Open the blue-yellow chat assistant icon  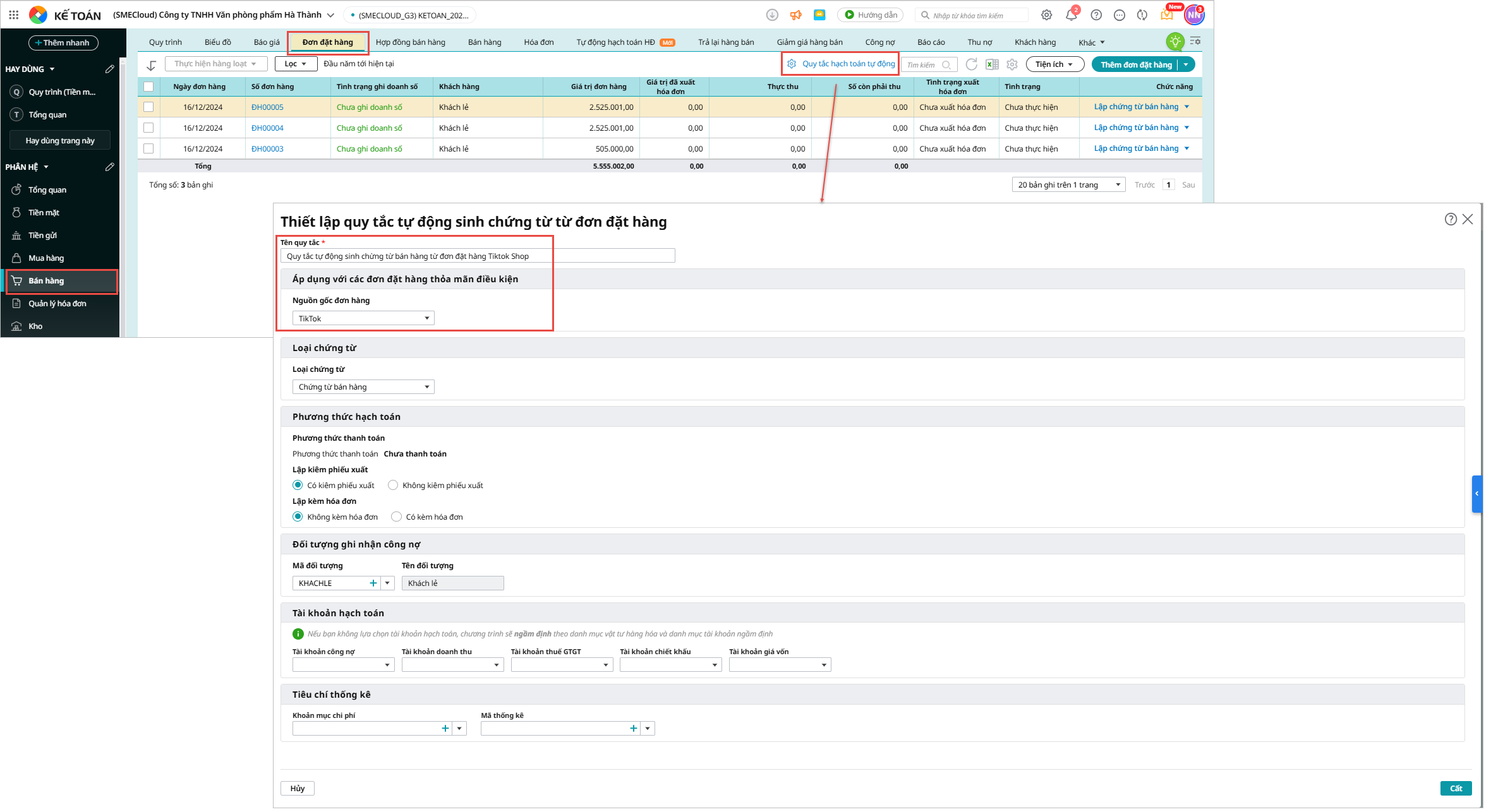tap(819, 15)
